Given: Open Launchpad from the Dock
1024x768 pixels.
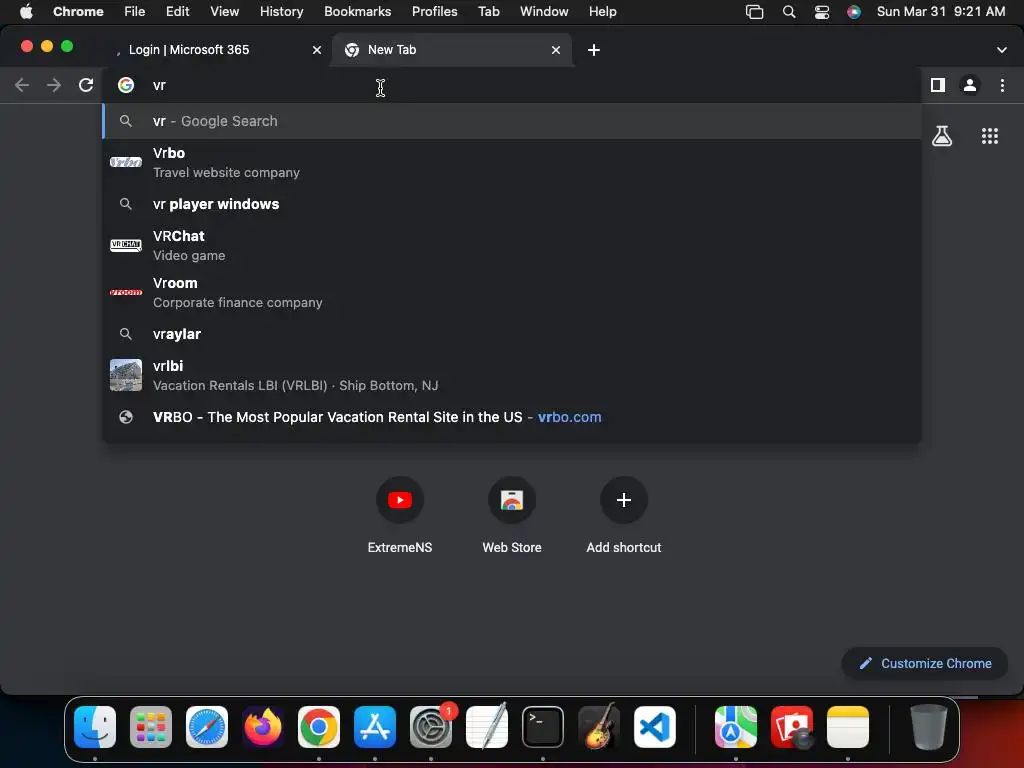Looking at the screenshot, I should tap(151, 727).
